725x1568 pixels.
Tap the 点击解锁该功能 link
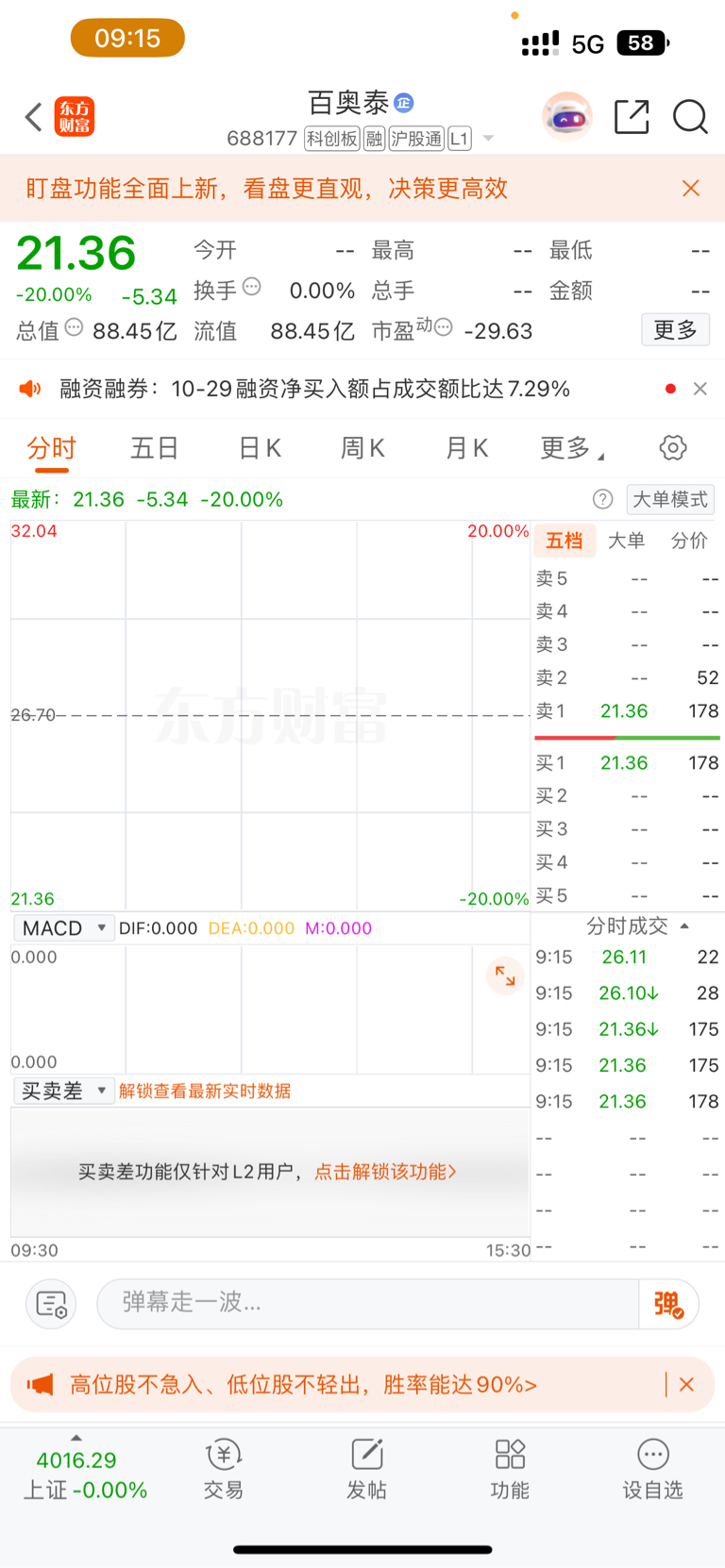pos(385,1172)
